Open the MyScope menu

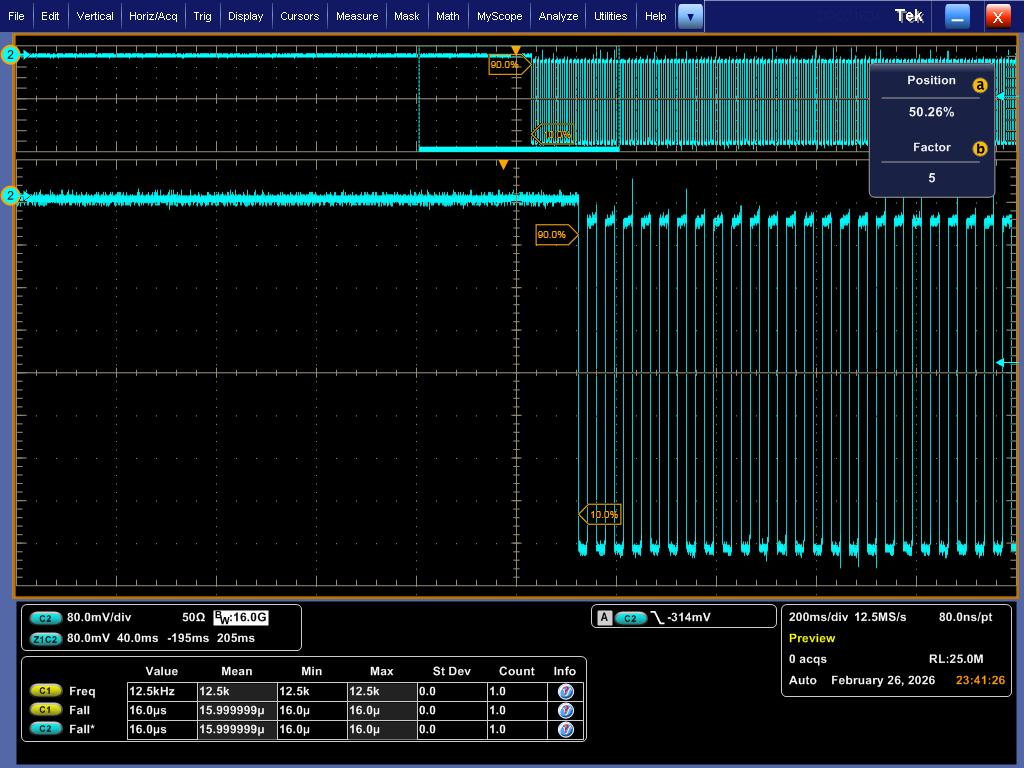click(499, 16)
